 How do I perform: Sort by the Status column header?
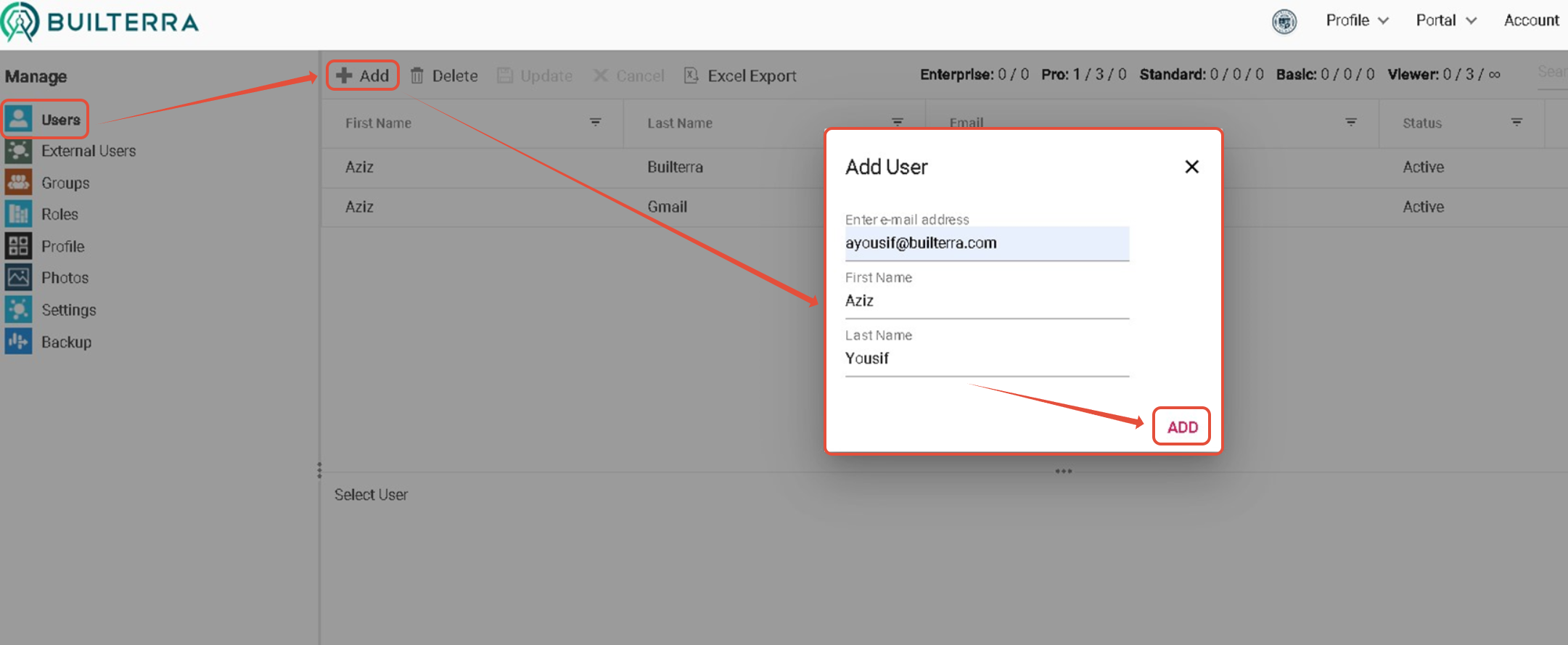coord(1422,123)
